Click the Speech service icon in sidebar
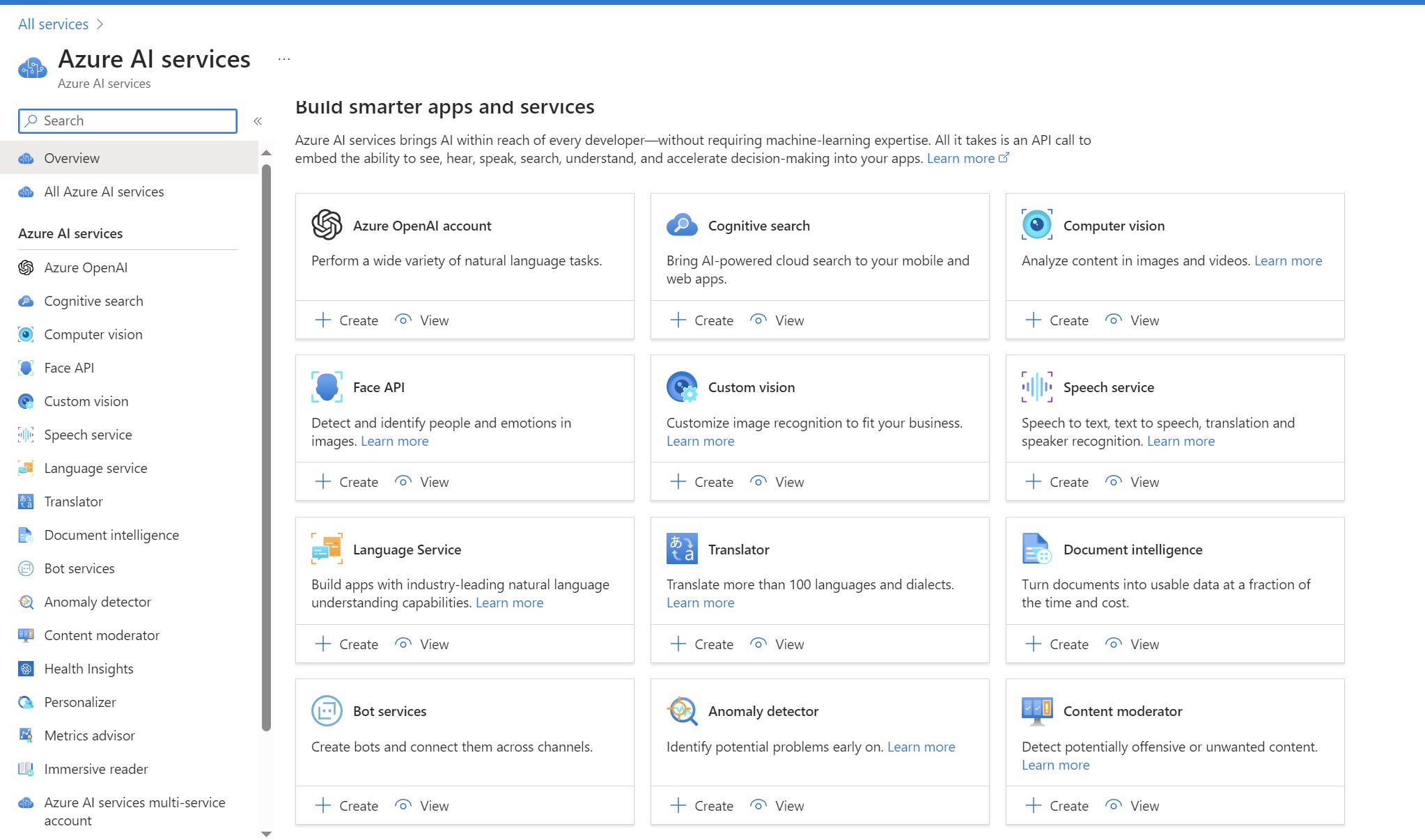Screen dimensions: 1425x840 (26, 434)
